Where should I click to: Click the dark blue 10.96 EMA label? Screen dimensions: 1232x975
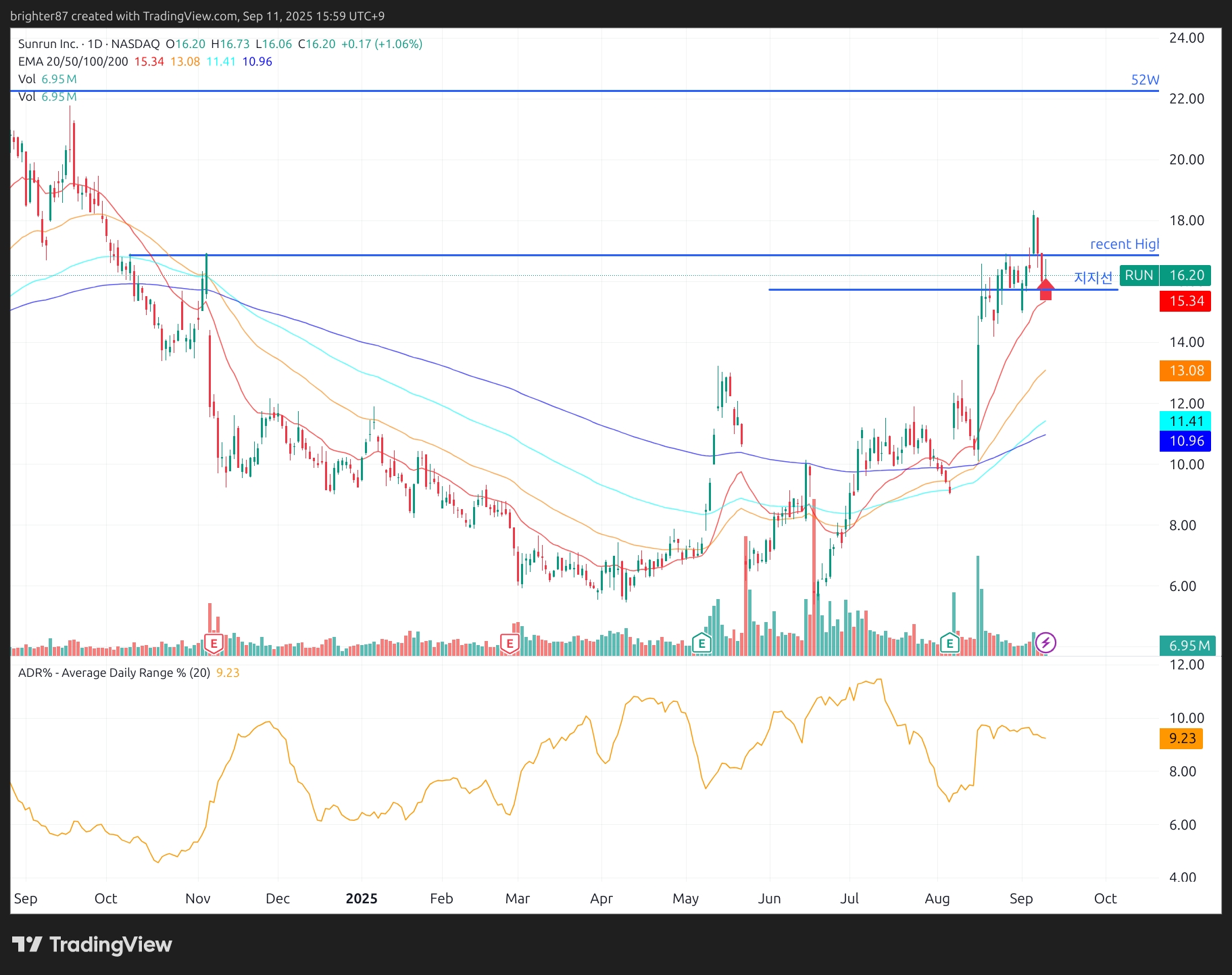[1185, 441]
